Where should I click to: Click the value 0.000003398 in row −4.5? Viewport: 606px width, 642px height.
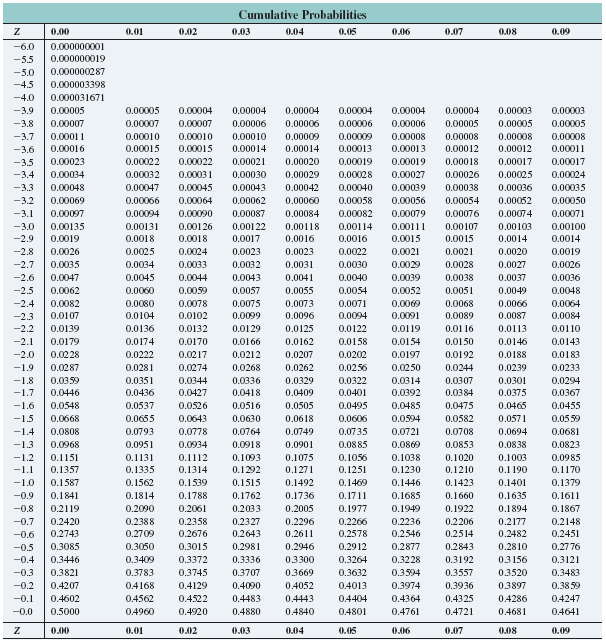point(78,85)
